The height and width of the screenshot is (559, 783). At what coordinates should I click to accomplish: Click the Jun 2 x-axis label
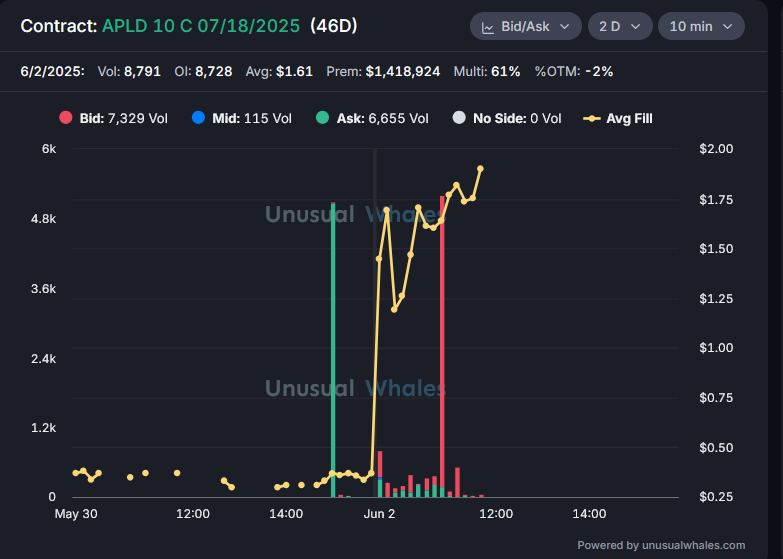(x=379, y=514)
